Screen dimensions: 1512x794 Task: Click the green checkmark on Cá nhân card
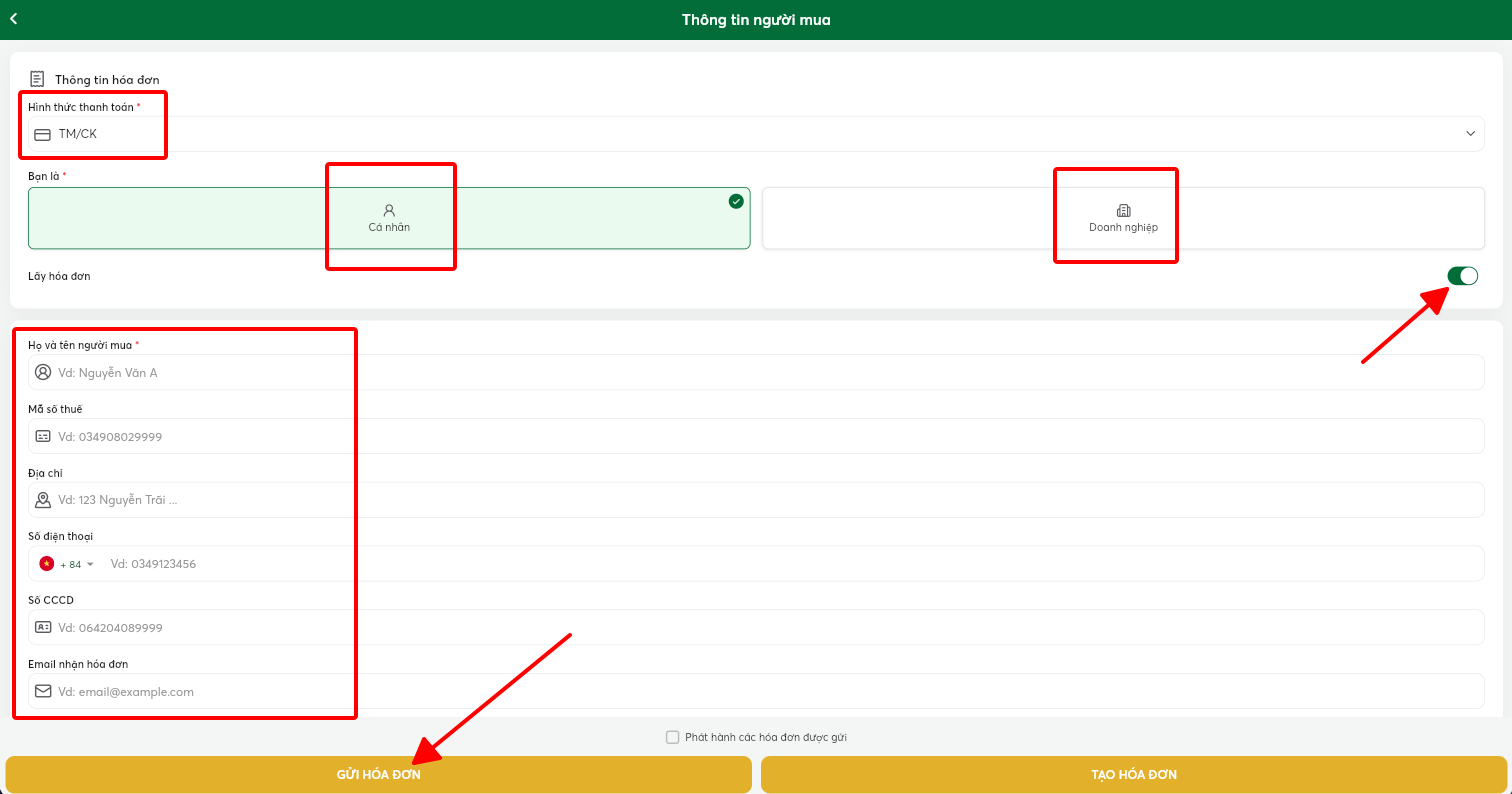pyautogui.click(x=736, y=201)
